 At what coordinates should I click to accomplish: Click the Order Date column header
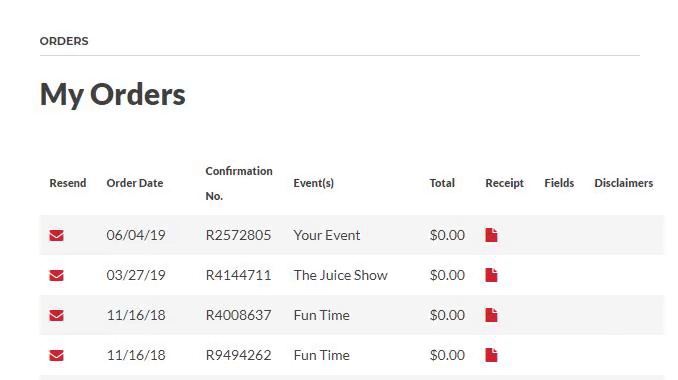tap(134, 183)
